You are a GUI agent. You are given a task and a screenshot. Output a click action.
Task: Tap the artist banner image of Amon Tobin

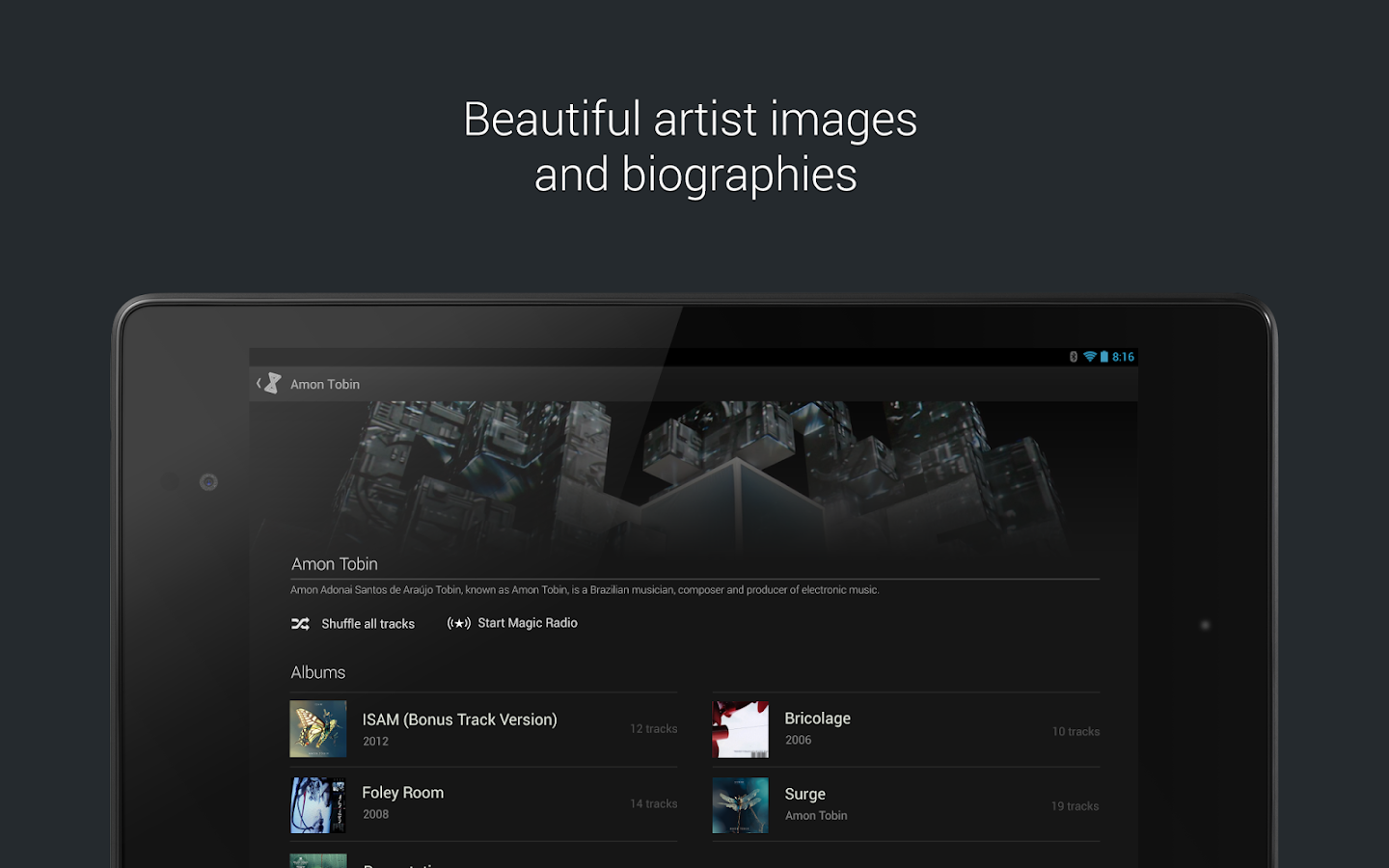click(694, 473)
